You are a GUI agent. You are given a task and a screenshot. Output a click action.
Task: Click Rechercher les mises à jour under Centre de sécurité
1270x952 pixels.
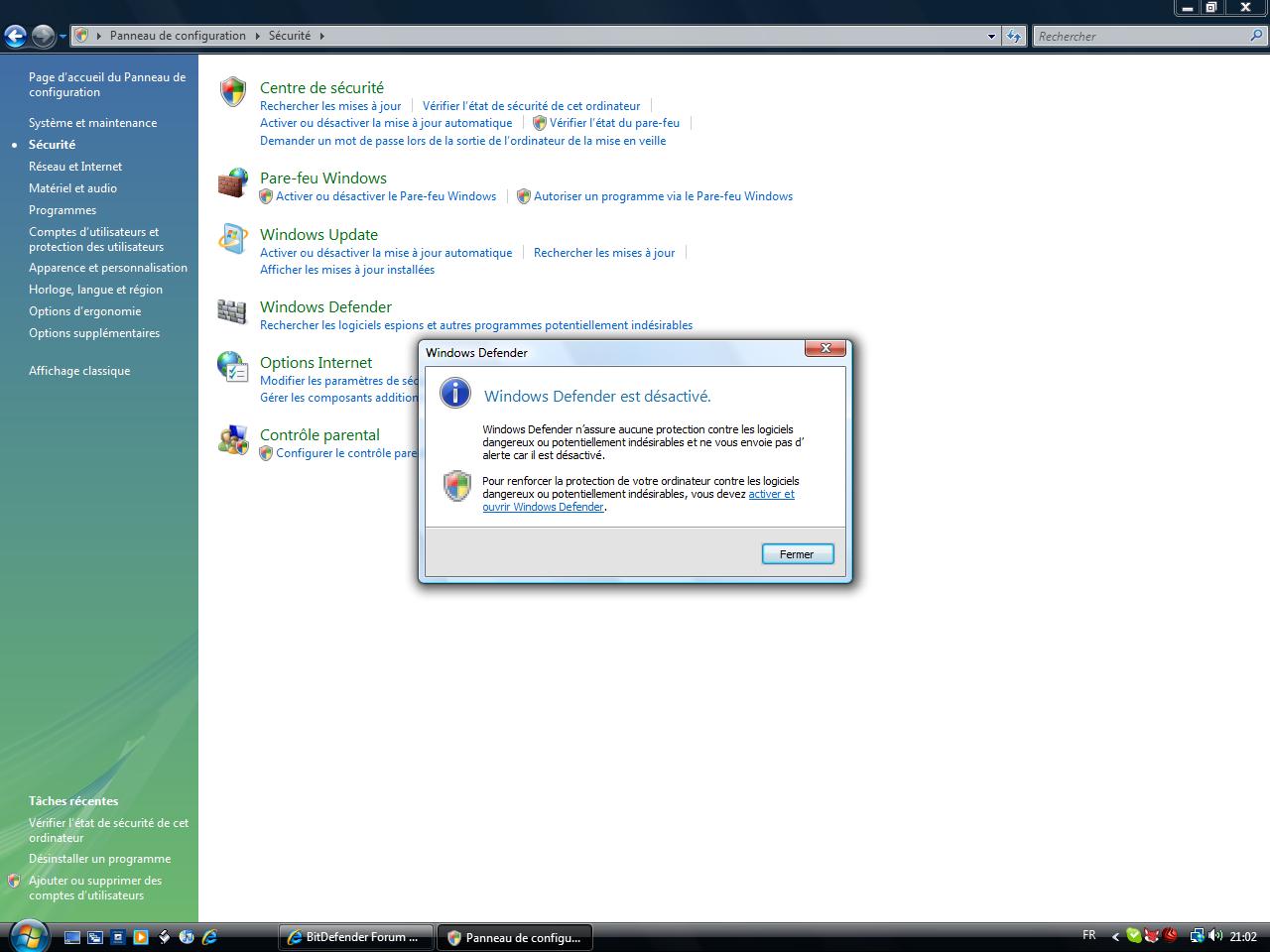pos(330,106)
